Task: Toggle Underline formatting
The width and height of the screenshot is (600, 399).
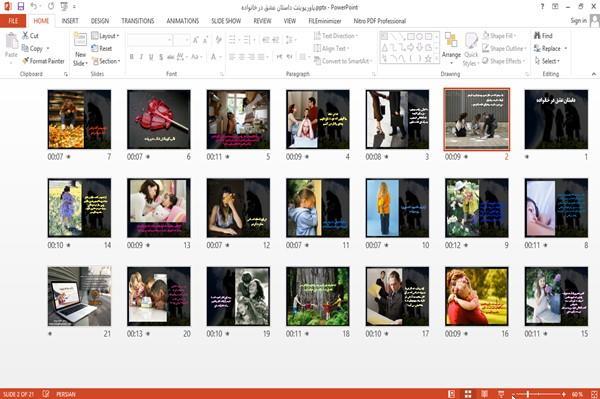Action: tap(151, 57)
